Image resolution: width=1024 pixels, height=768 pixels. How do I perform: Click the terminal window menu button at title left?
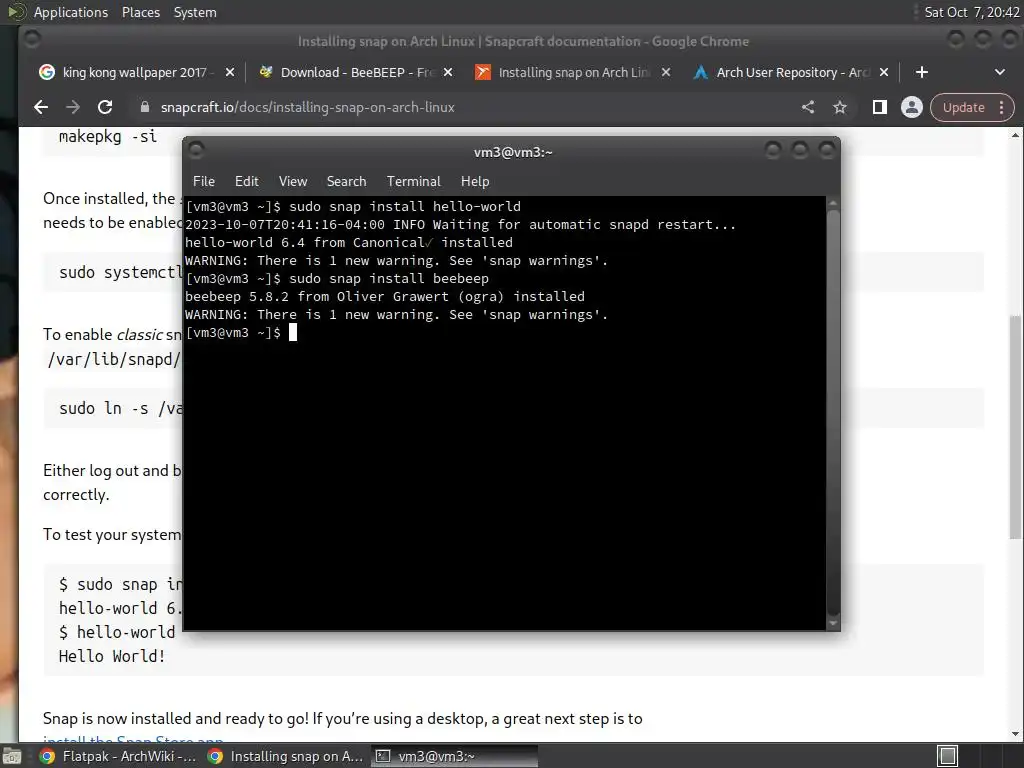click(196, 151)
